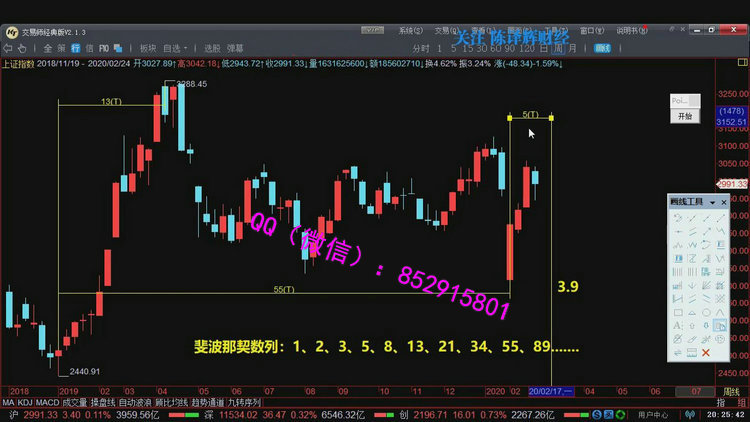Click the back arrow navigation icon

coord(9,47)
